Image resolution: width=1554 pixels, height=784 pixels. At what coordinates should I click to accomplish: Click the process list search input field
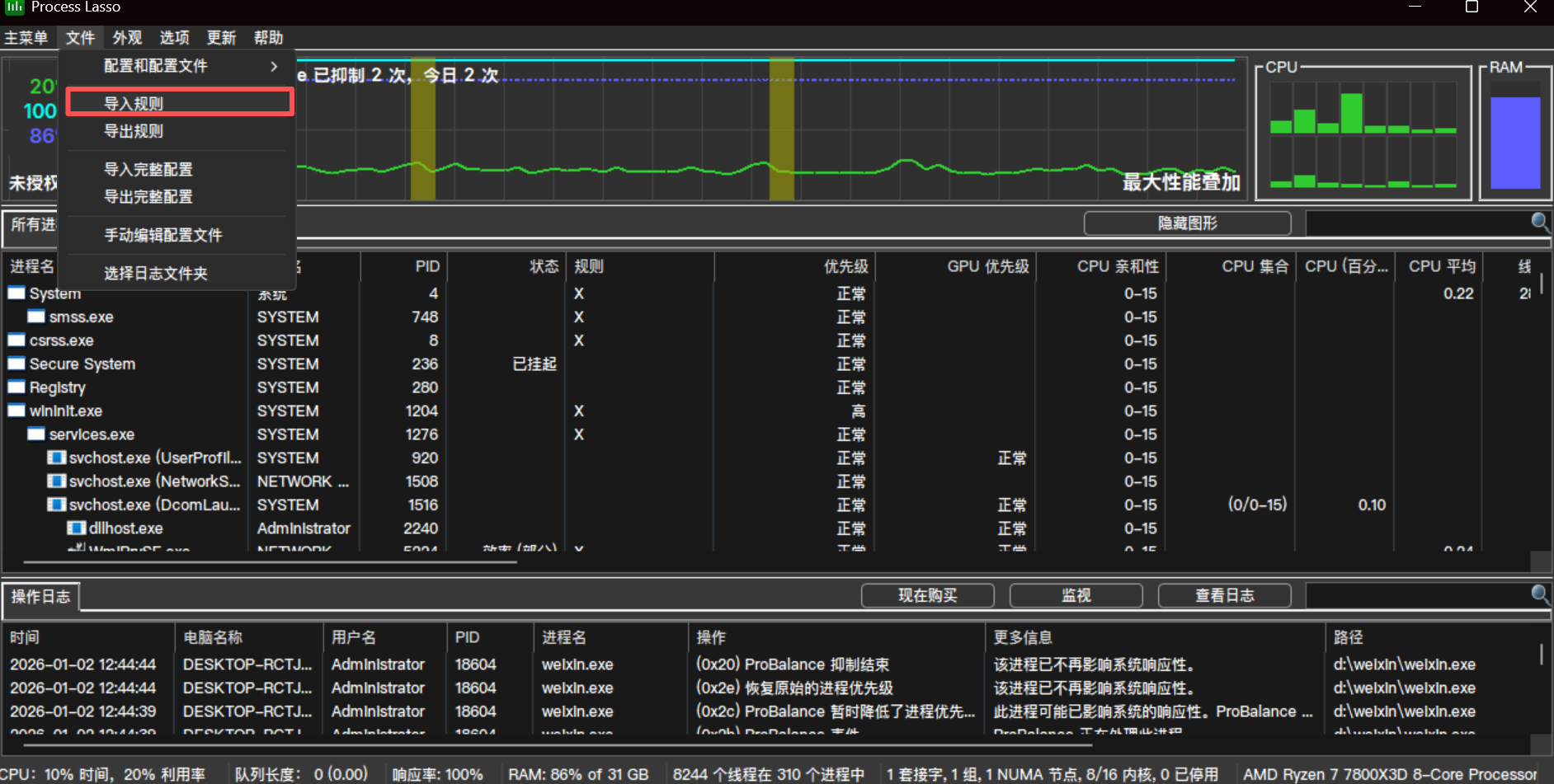[1415, 223]
